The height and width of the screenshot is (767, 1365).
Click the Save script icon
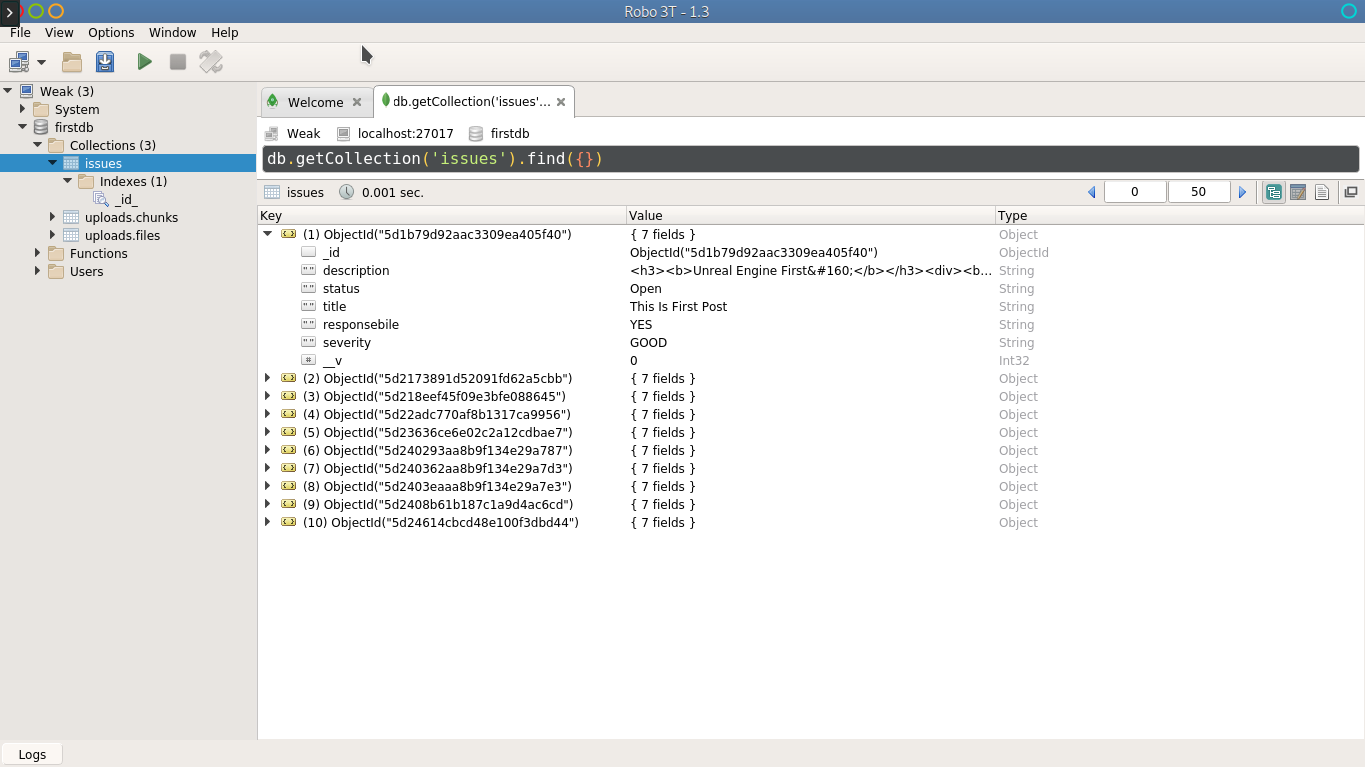tap(105, 62)
